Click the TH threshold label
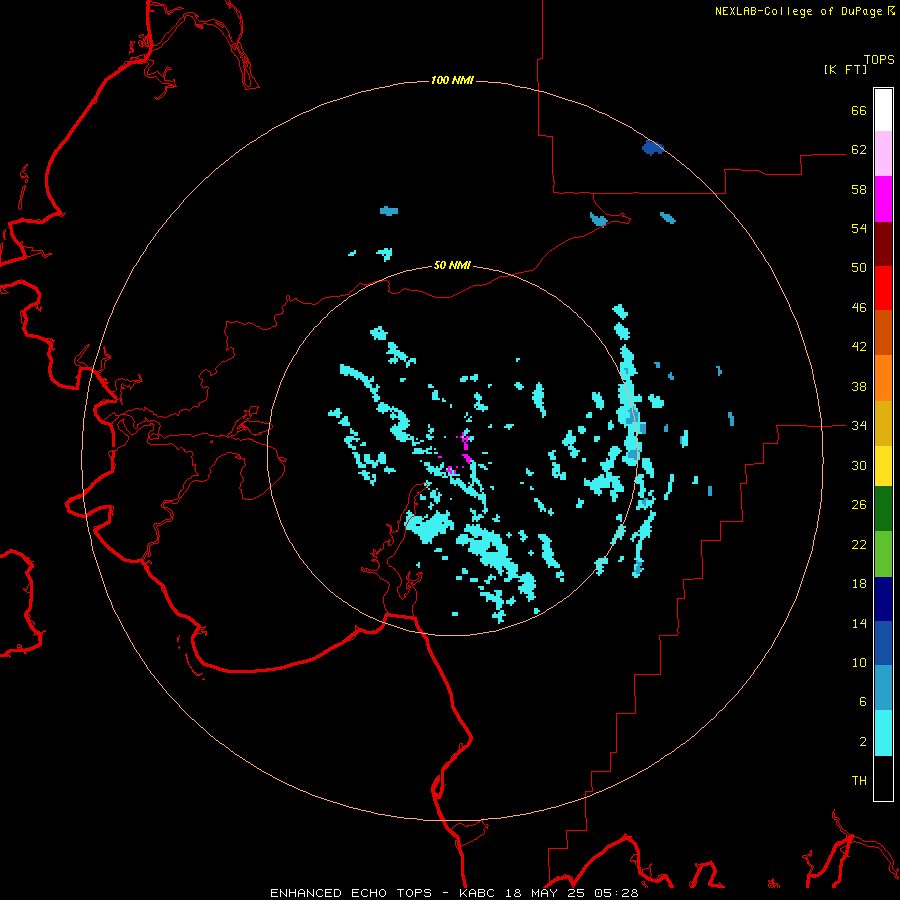Screen dimensions: 900x900 (x=859, y=781)
